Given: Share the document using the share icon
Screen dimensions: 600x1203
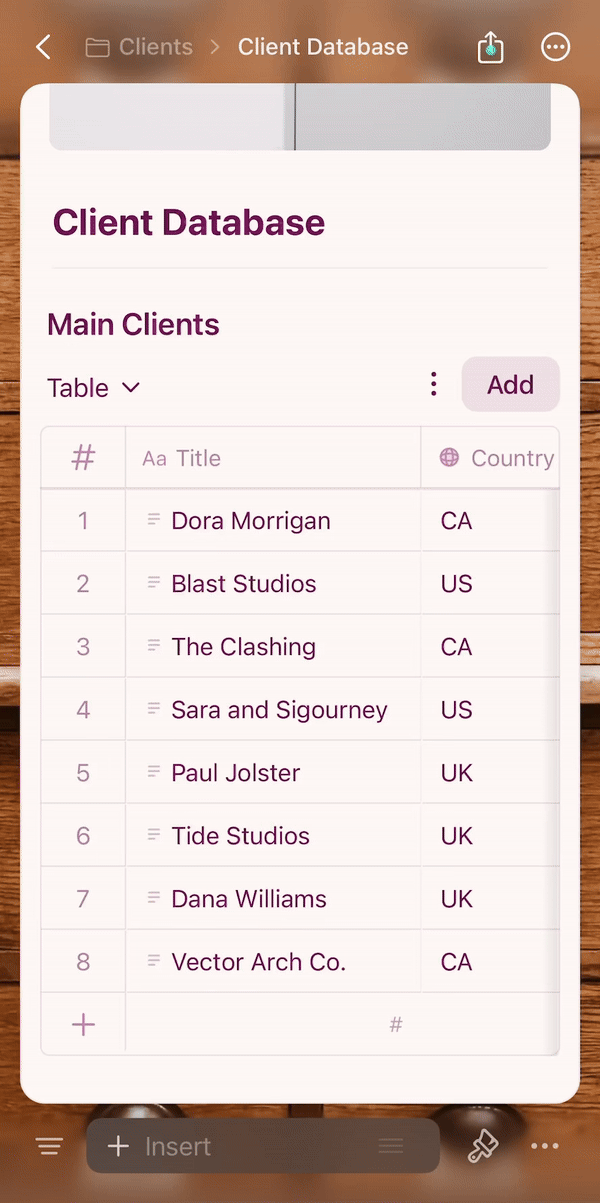Looking at the screenshot, I should tap(489, 46).
